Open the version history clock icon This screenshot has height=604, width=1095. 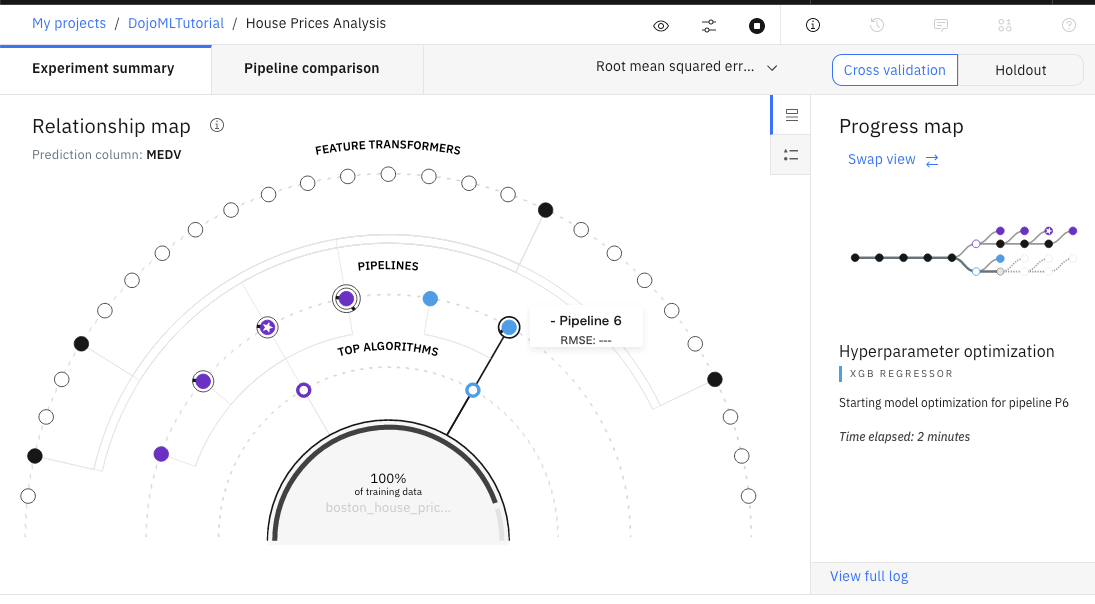876,26
